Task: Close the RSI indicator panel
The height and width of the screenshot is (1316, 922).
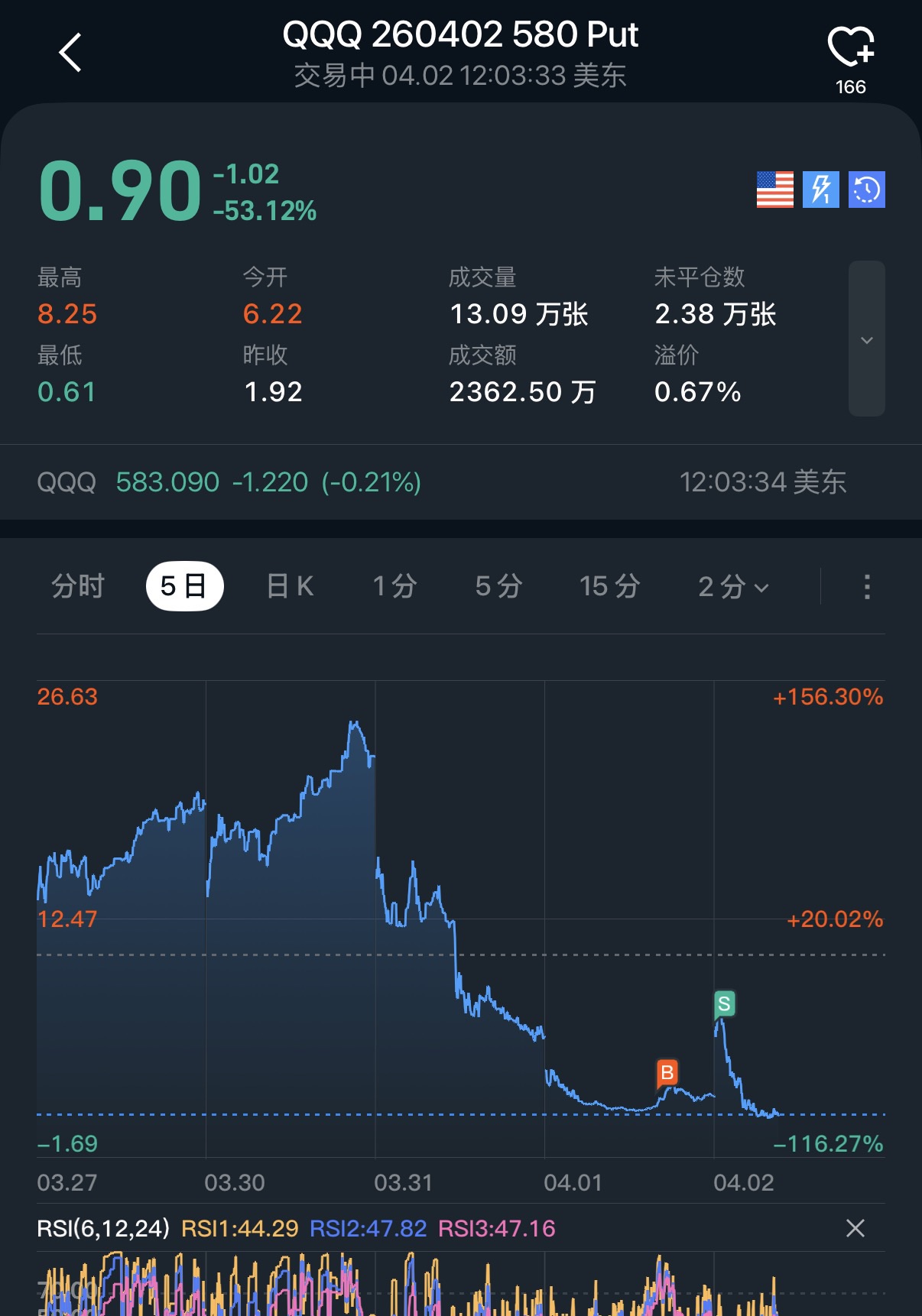Action: point(855,1228)
